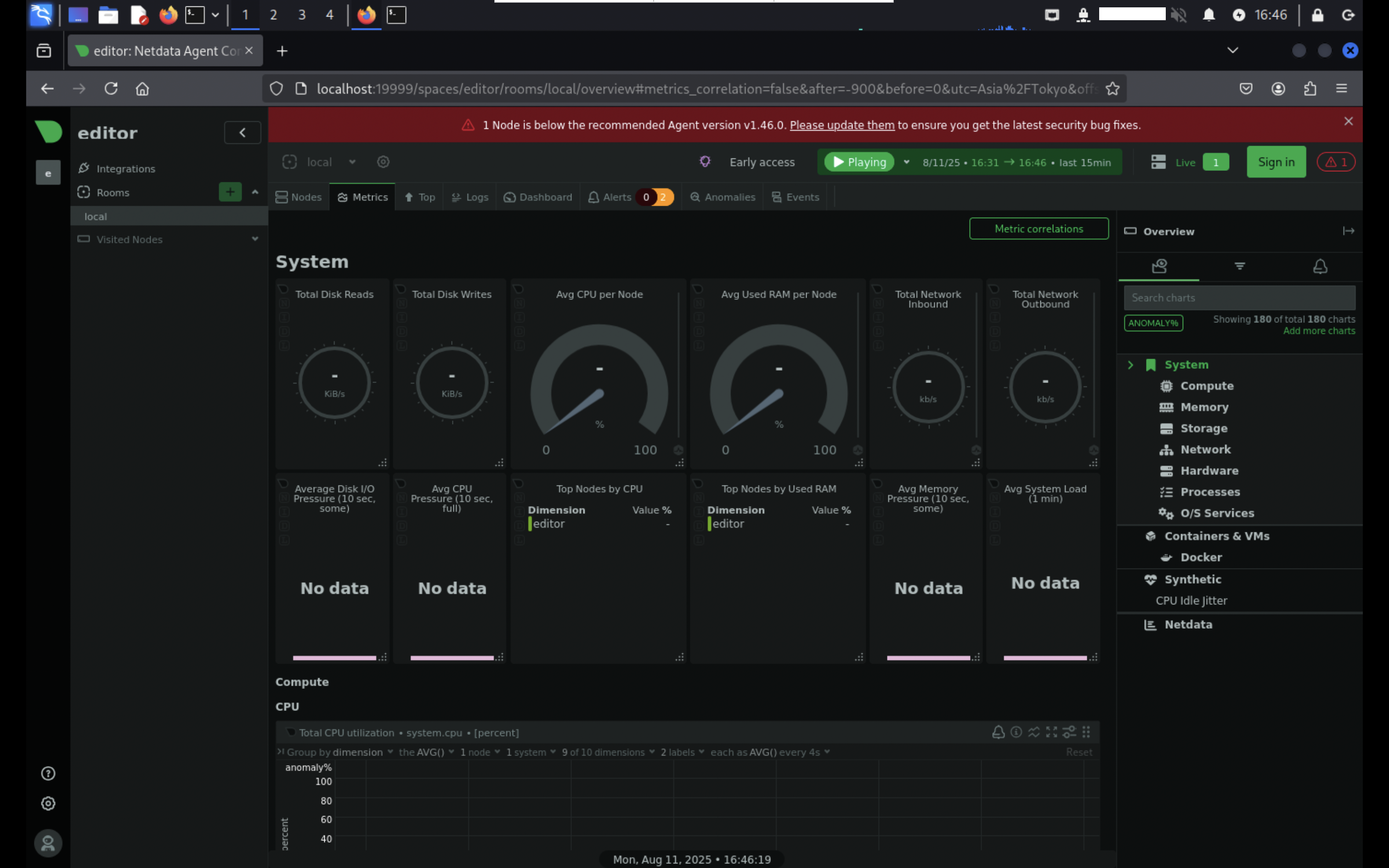Switch to the filters icon in Overview panel
Viewport: 1389px width, 868px height.
(x=1240, y=266)
